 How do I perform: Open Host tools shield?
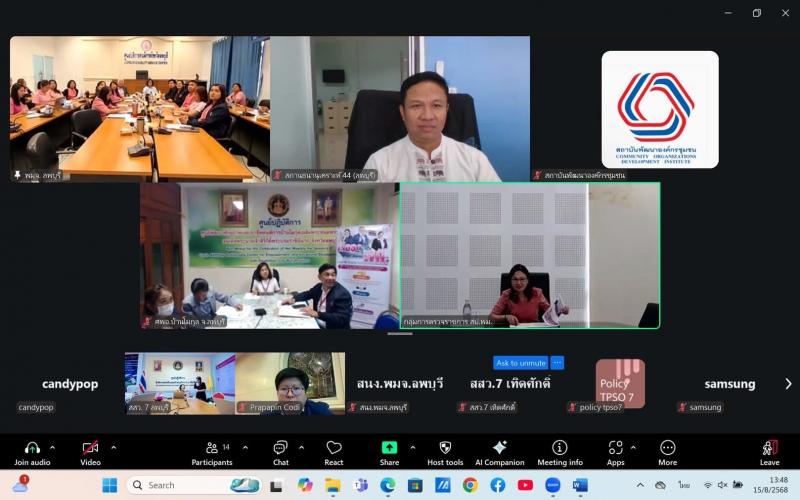pyautogui.click(x=445, y=454)
